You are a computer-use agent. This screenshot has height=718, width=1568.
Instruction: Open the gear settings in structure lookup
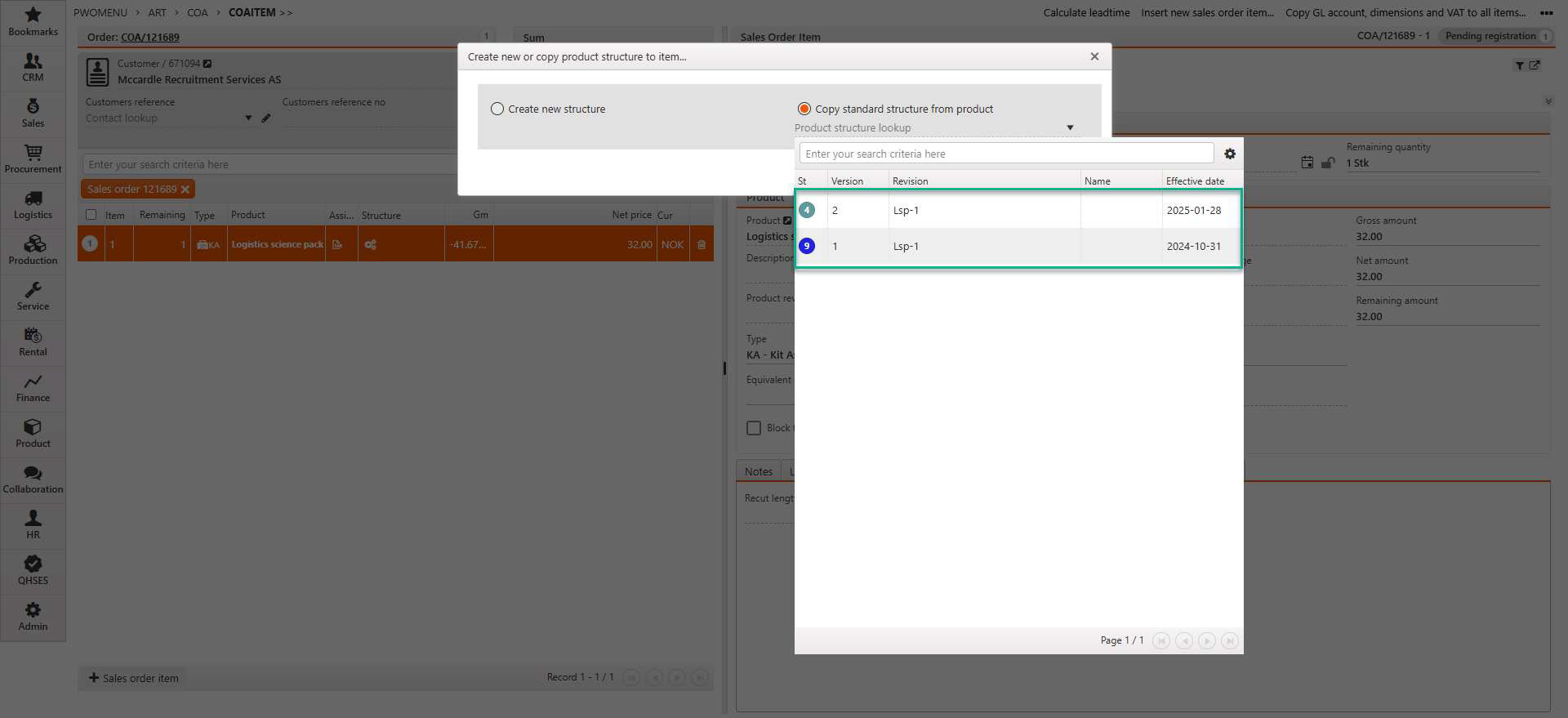pos(1229,154)
